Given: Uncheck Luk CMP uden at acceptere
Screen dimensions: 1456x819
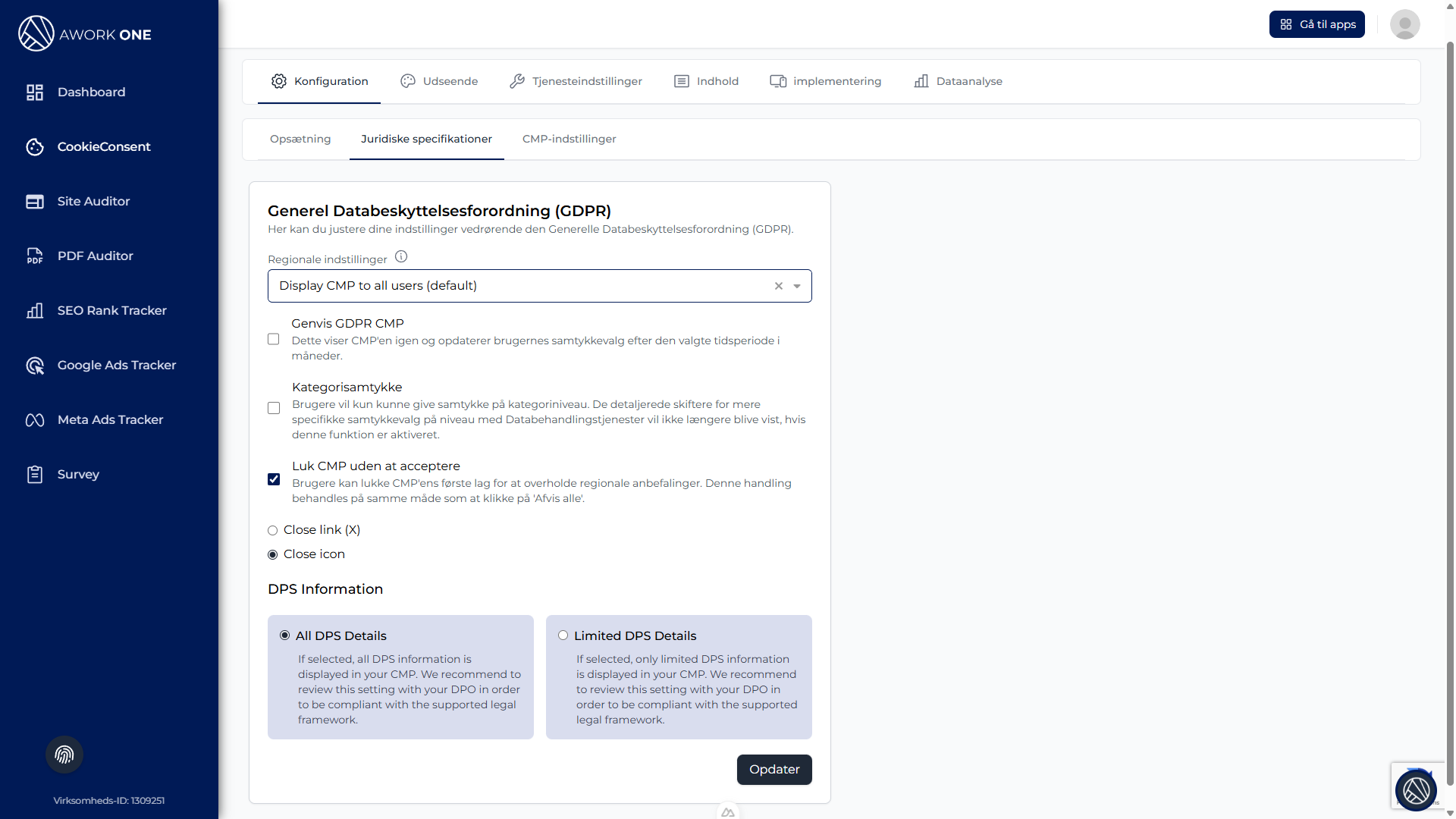Looking at the screenshot, I should (x=274, y=479).
